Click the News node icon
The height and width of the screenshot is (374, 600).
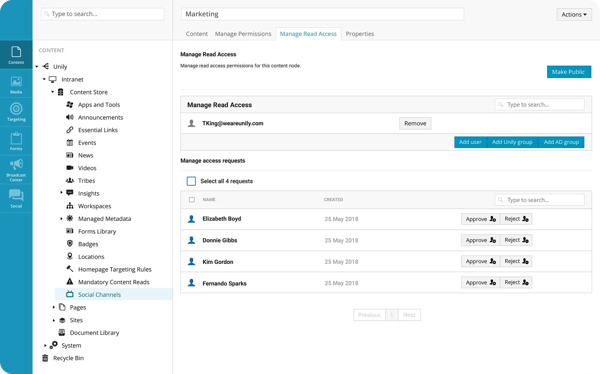(x=70, y=155)
